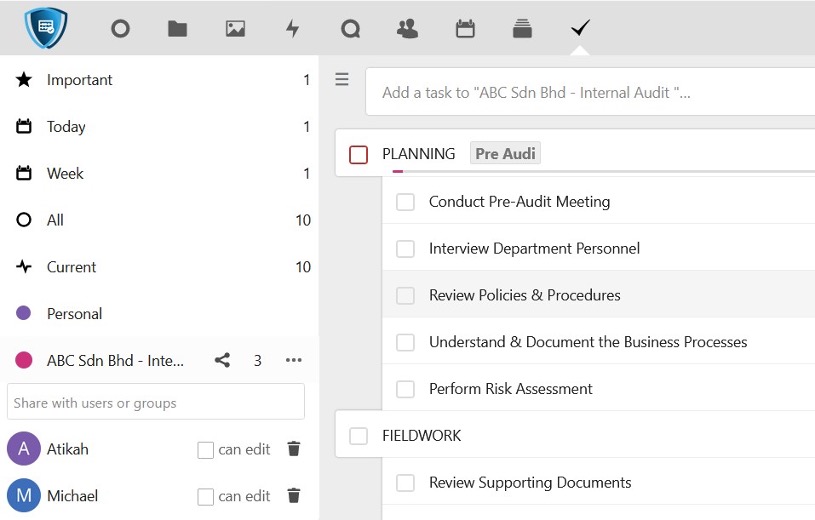Open the Contacts app icon
The image size is (815, 520).
click(x=407, y=29)
